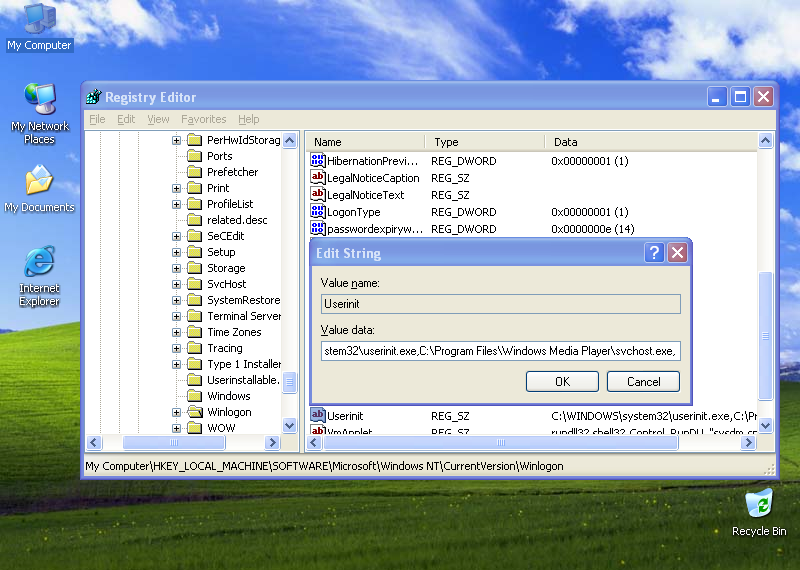Expand the SeCEdit tree node
This screenshot has height=570, width=800.
coord(176,236)
